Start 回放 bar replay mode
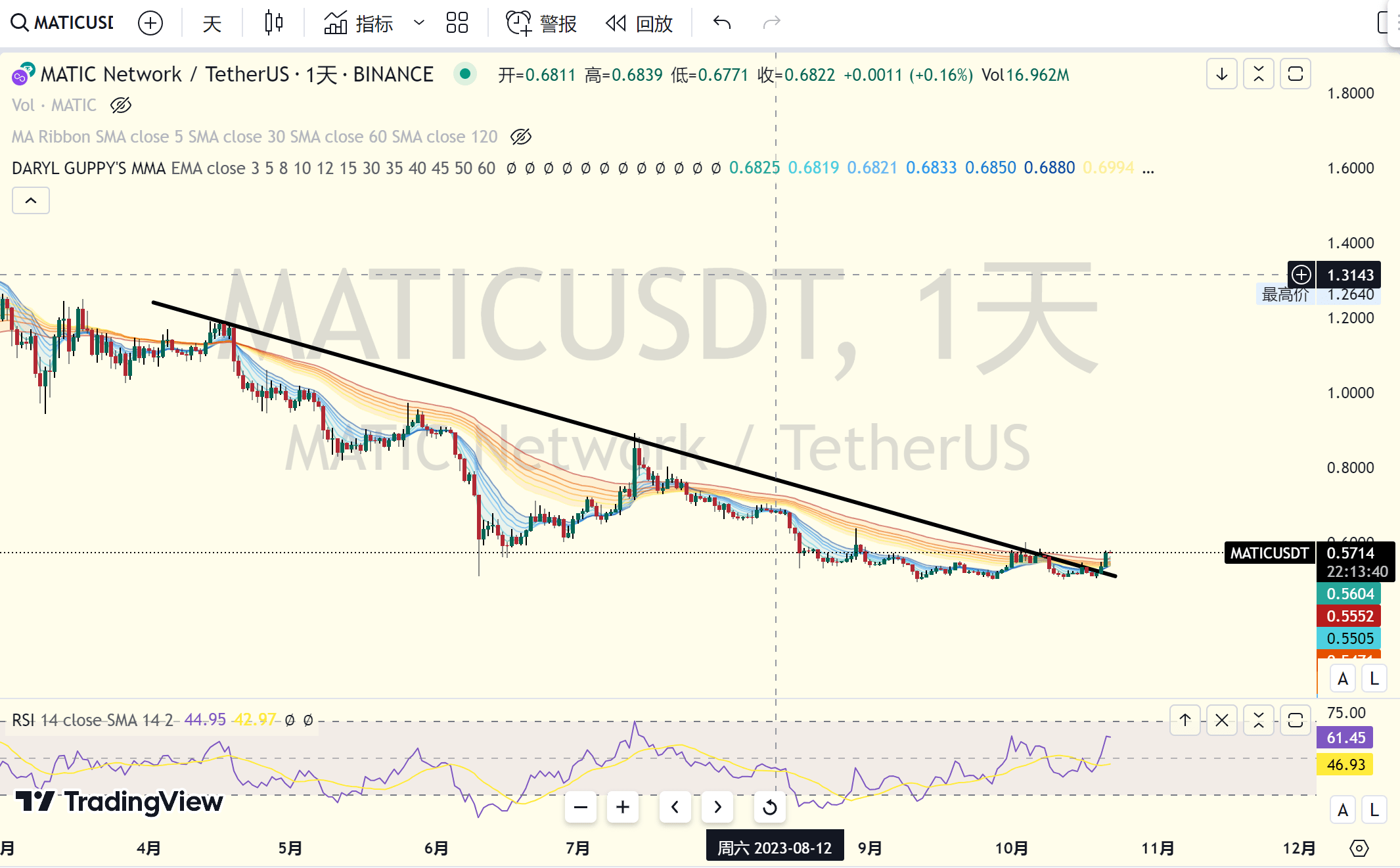 click(x=639, y=23)
